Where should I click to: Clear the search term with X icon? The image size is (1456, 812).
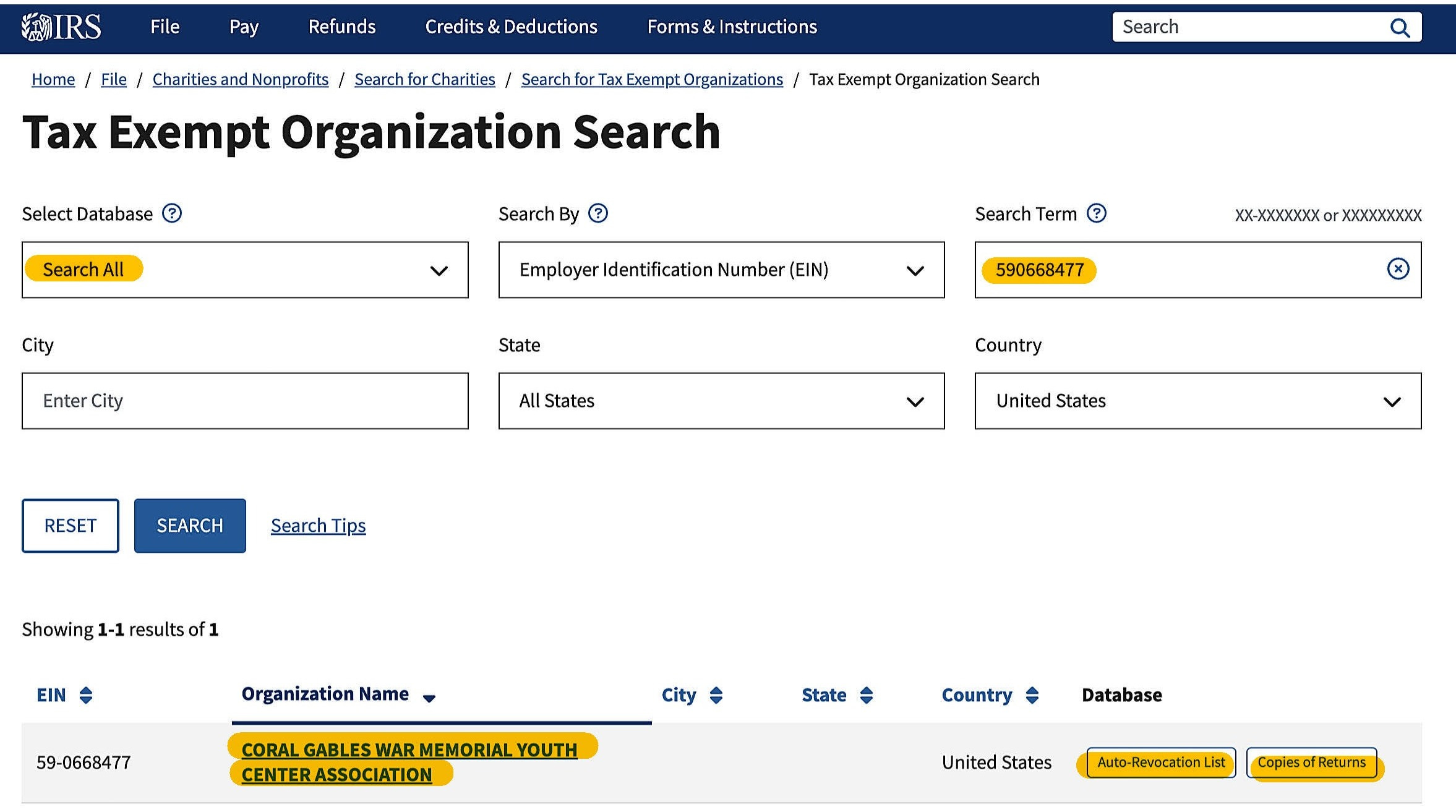pos(1398,269)
